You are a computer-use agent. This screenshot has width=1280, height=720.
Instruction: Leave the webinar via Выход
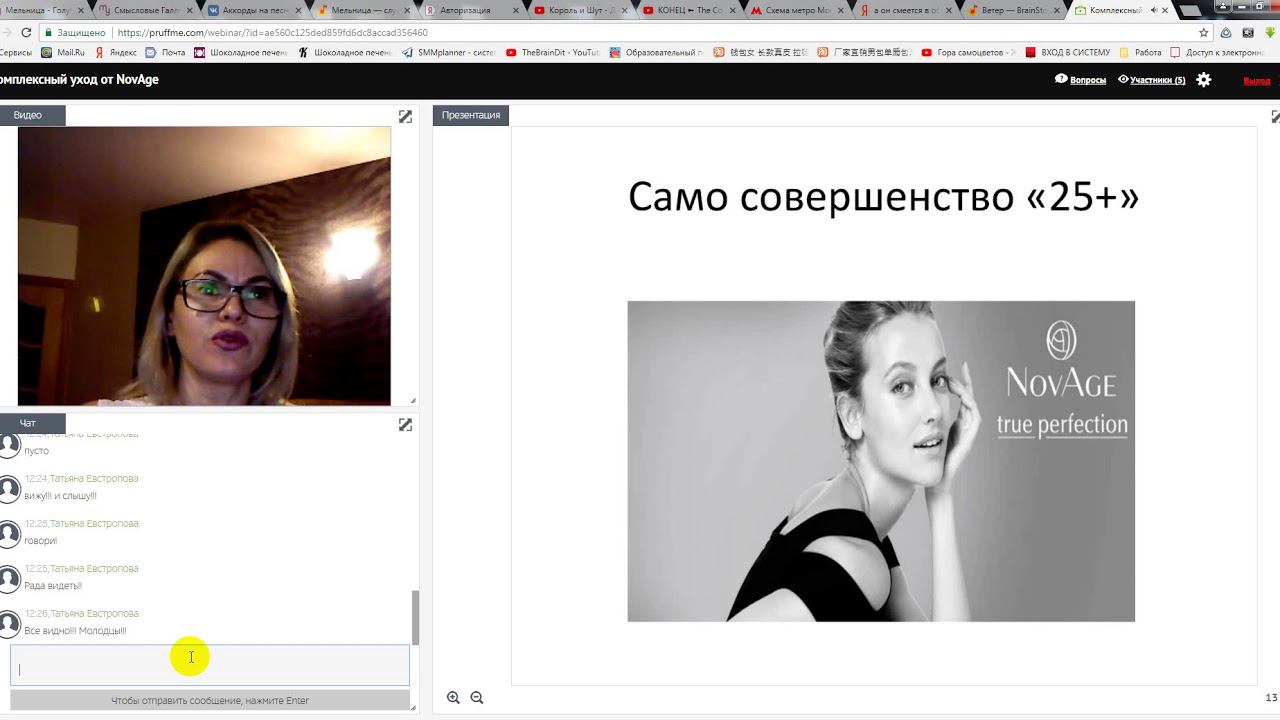(1257, 81)
